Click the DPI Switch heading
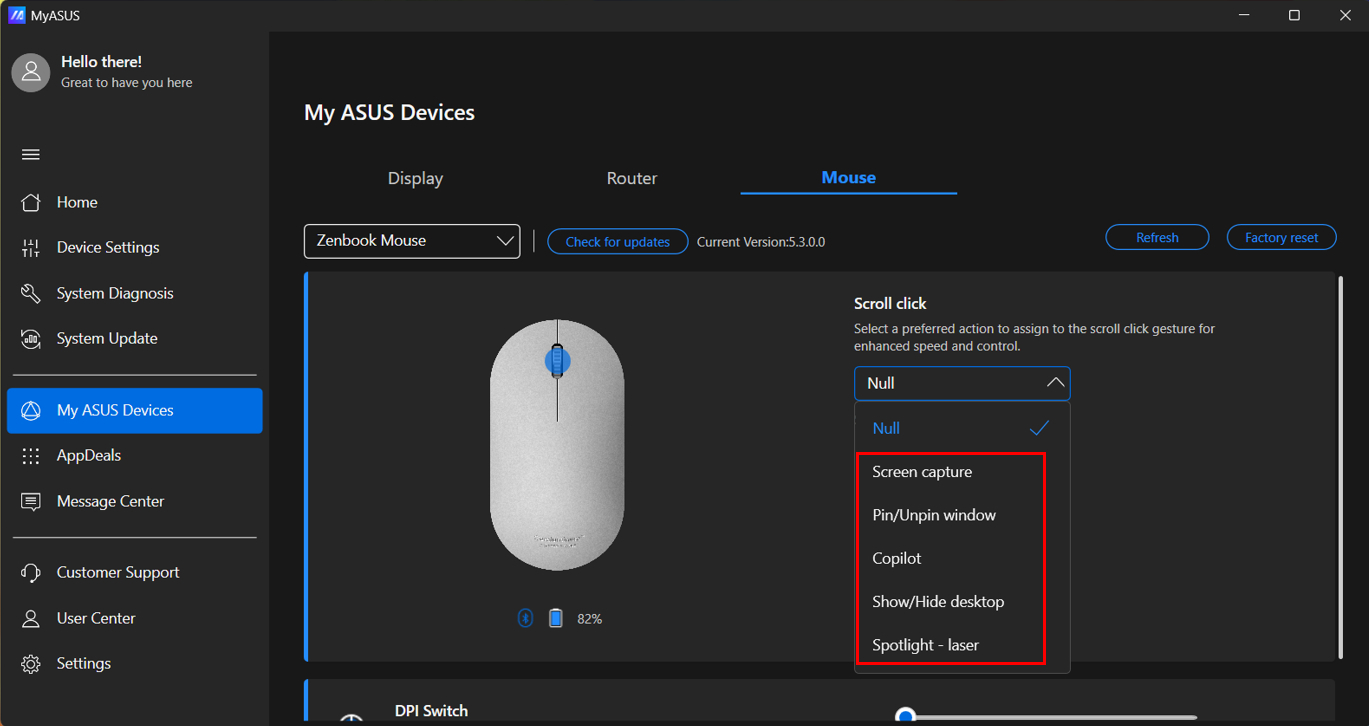Screen dimensions: 1369x726 pos(431,711)
